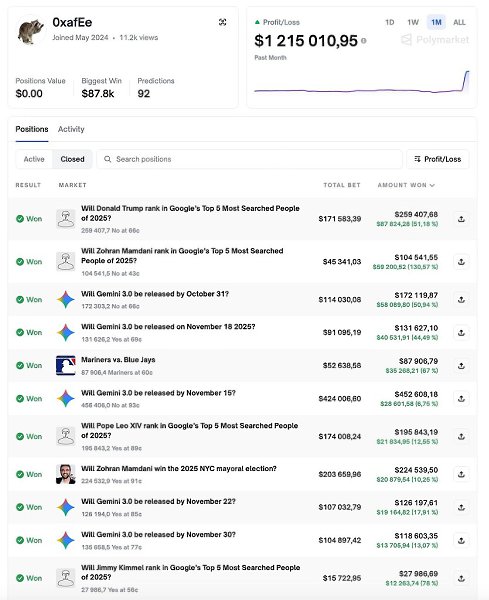Open the Profit/Loss sort dropdown
This screenshot has width=489, height=600.
point(438,159)
